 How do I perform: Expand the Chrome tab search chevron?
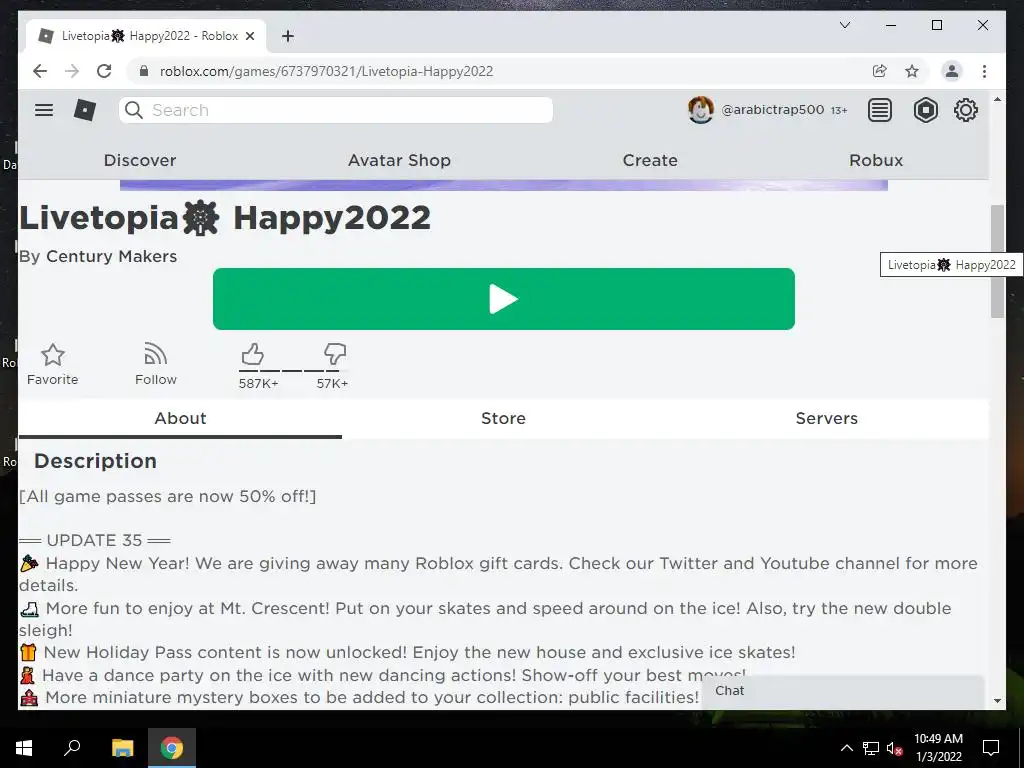pos(844,25)
